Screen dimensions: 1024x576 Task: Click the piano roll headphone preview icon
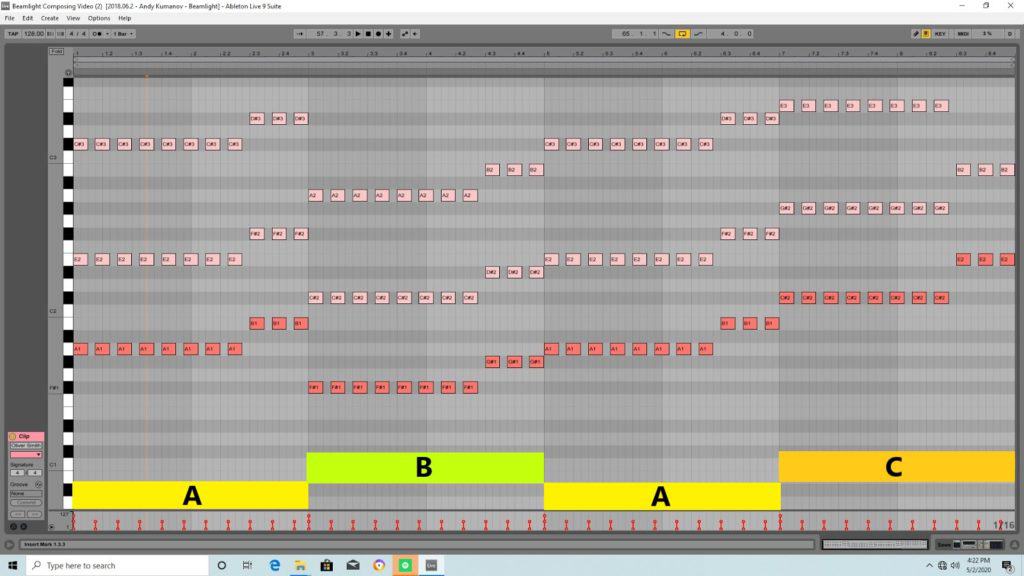(x=67, y=72)
